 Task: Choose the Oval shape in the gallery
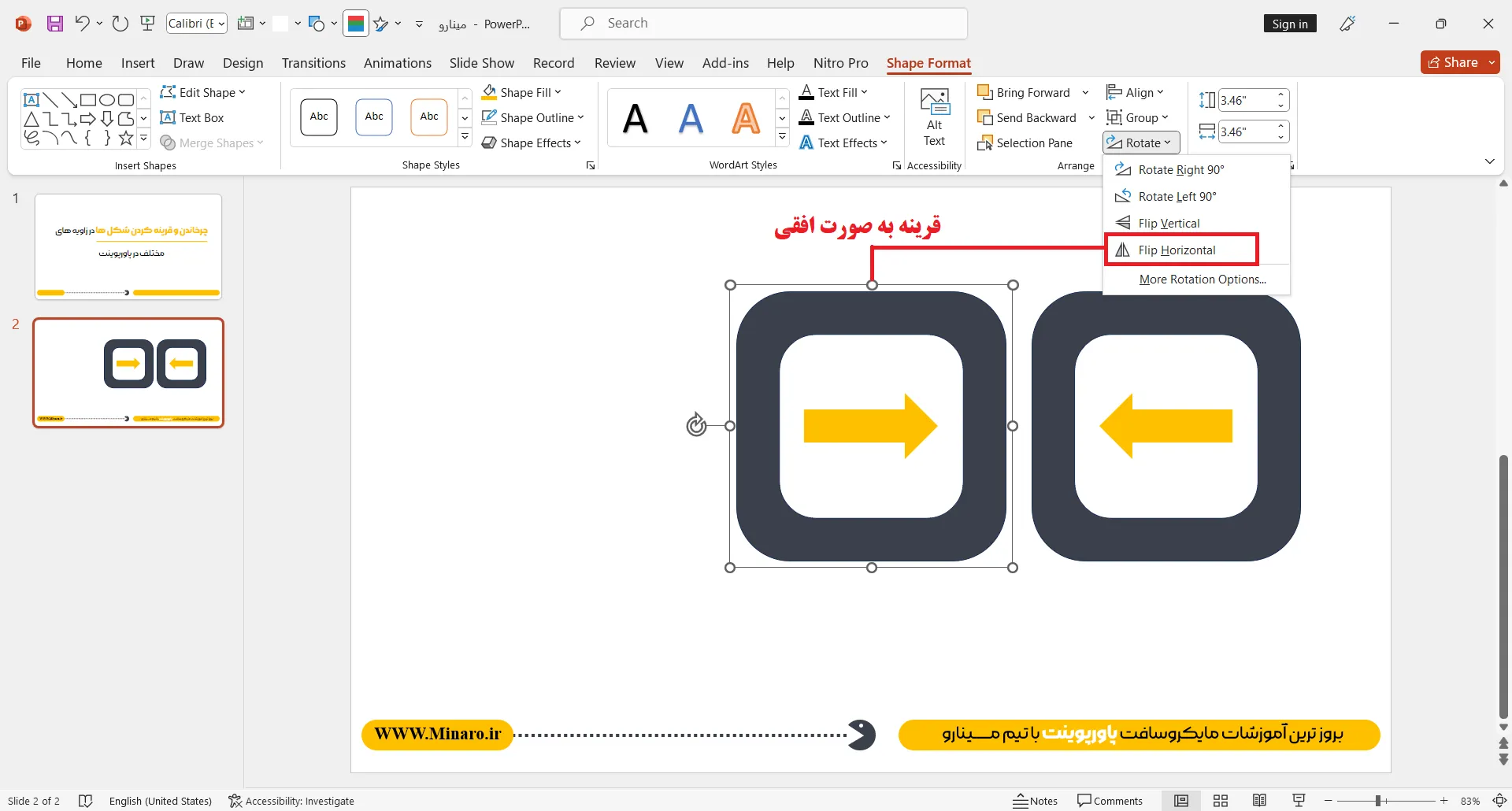coord(107,100)
